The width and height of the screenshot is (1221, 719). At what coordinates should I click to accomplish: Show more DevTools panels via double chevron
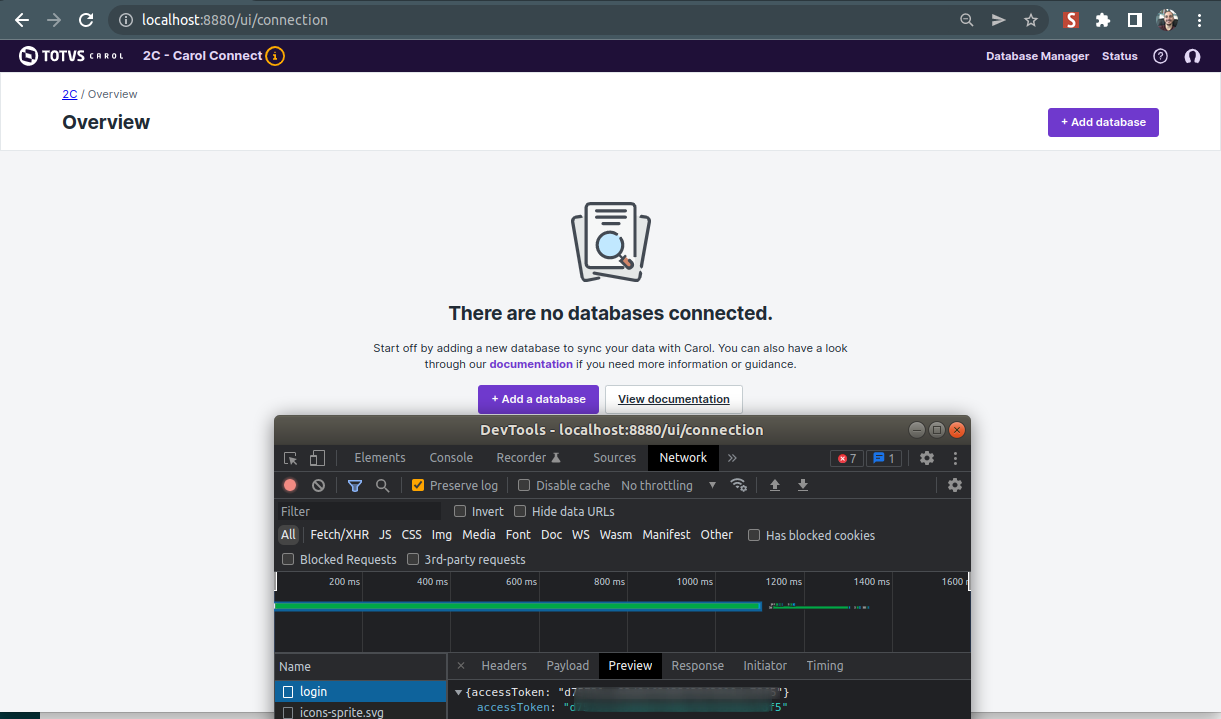731,457
